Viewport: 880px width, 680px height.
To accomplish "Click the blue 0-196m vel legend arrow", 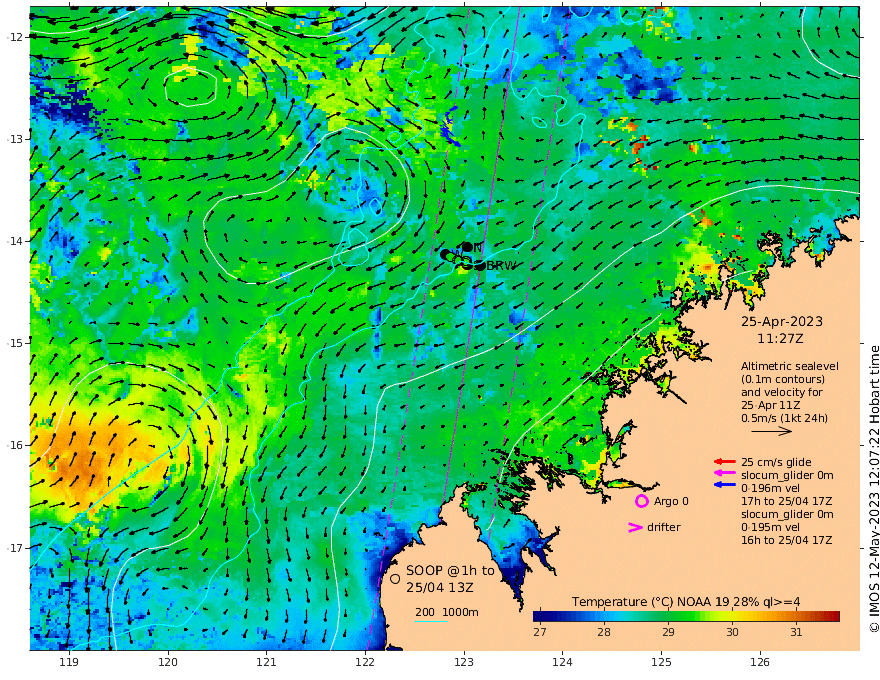I will pyautogui.click(x=725, y=484).
